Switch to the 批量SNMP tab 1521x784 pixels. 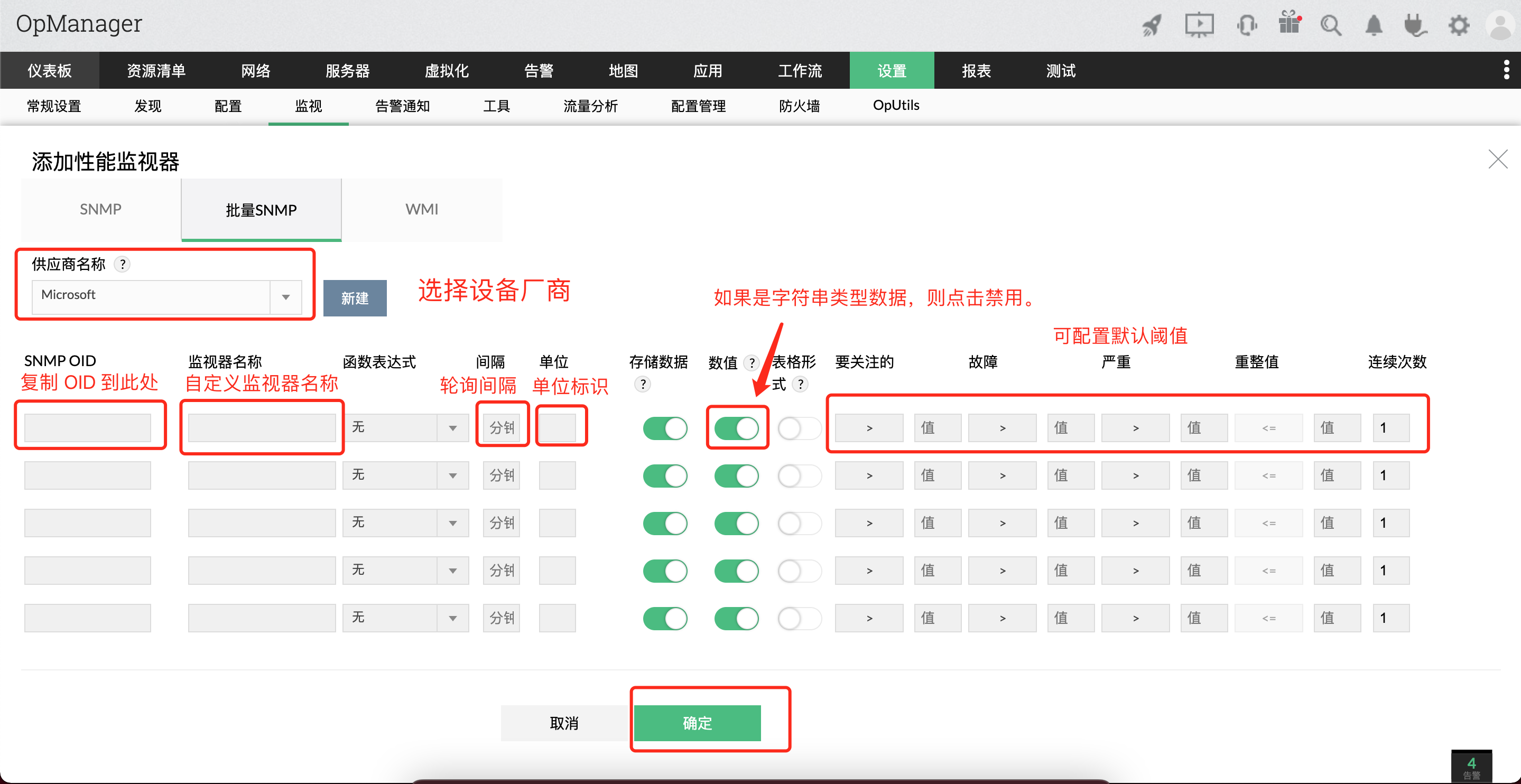click(261, 210)
